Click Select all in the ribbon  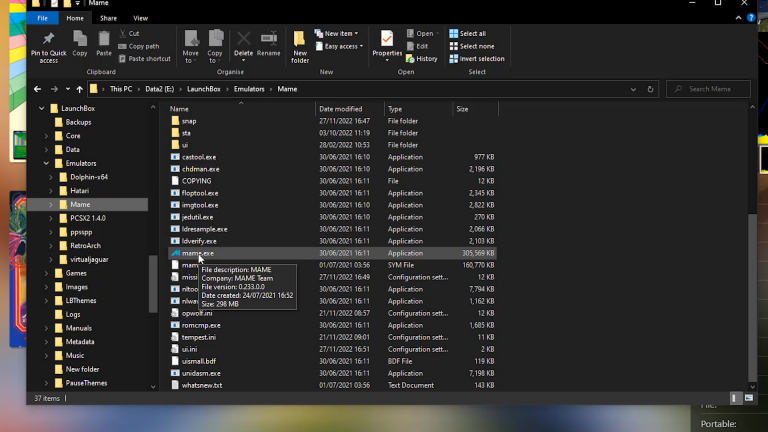(x=472, y=33)
